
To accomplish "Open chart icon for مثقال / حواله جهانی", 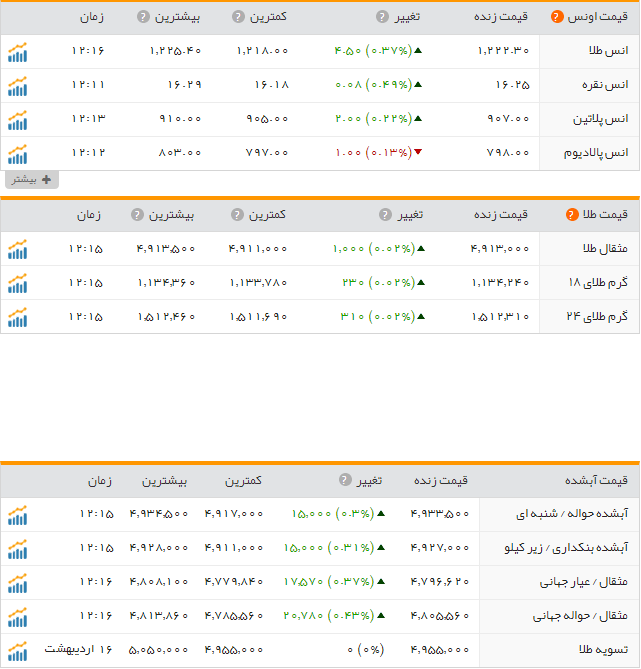I will click(x=17, y=617).
